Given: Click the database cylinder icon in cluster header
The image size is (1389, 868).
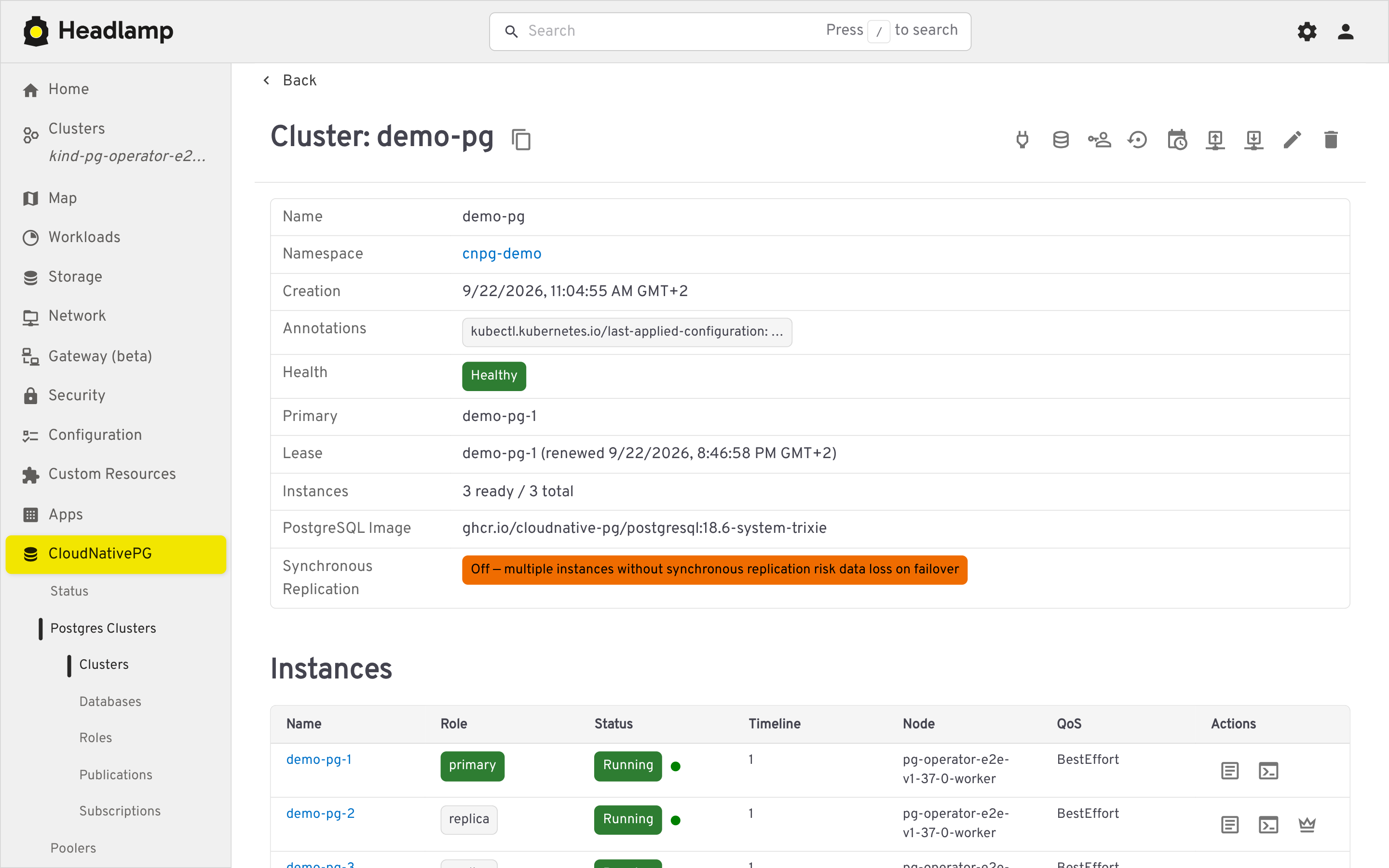Looking at the screenshot, I should [1061, 139].
